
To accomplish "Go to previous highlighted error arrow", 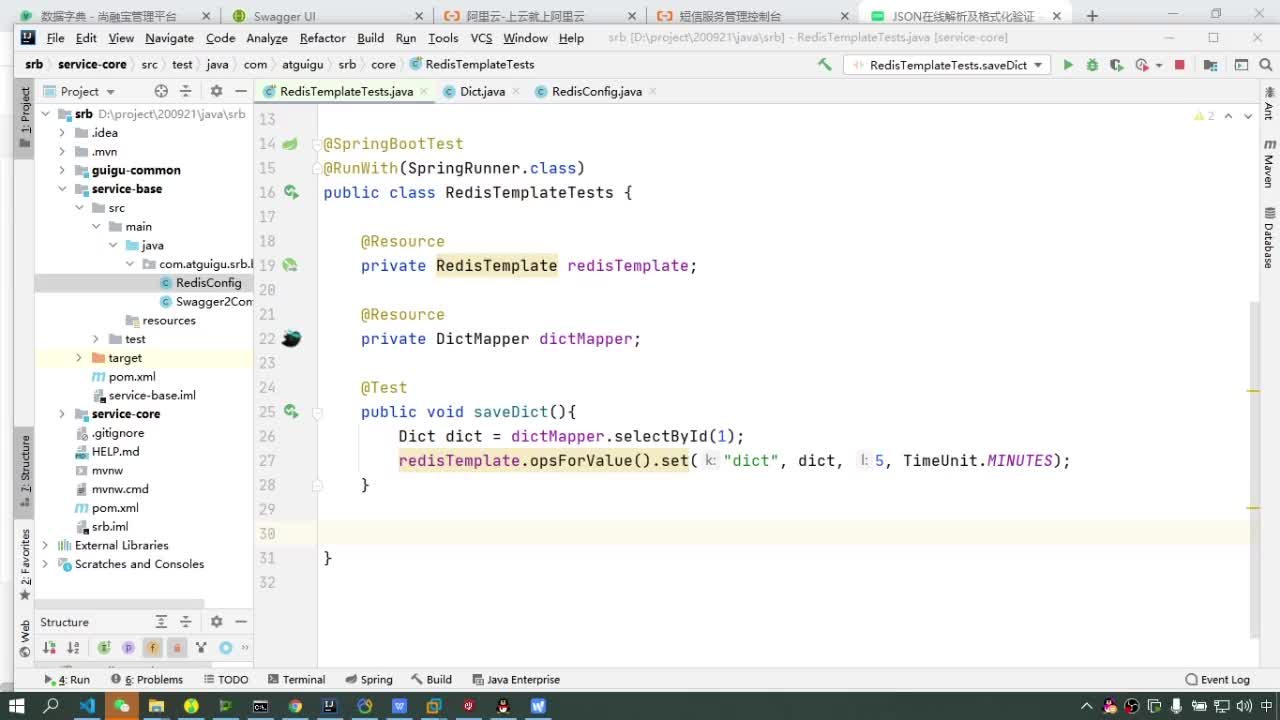I will (1229, 116).
